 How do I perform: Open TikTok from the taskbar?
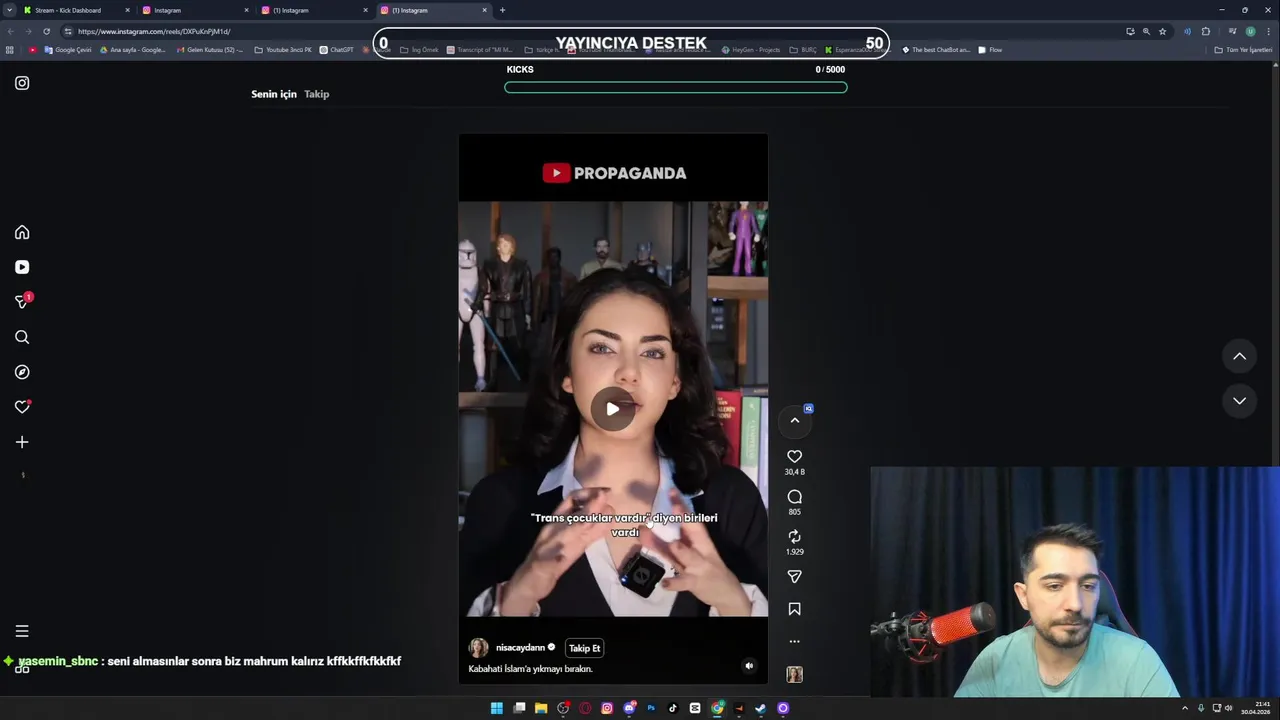[673, 708]
